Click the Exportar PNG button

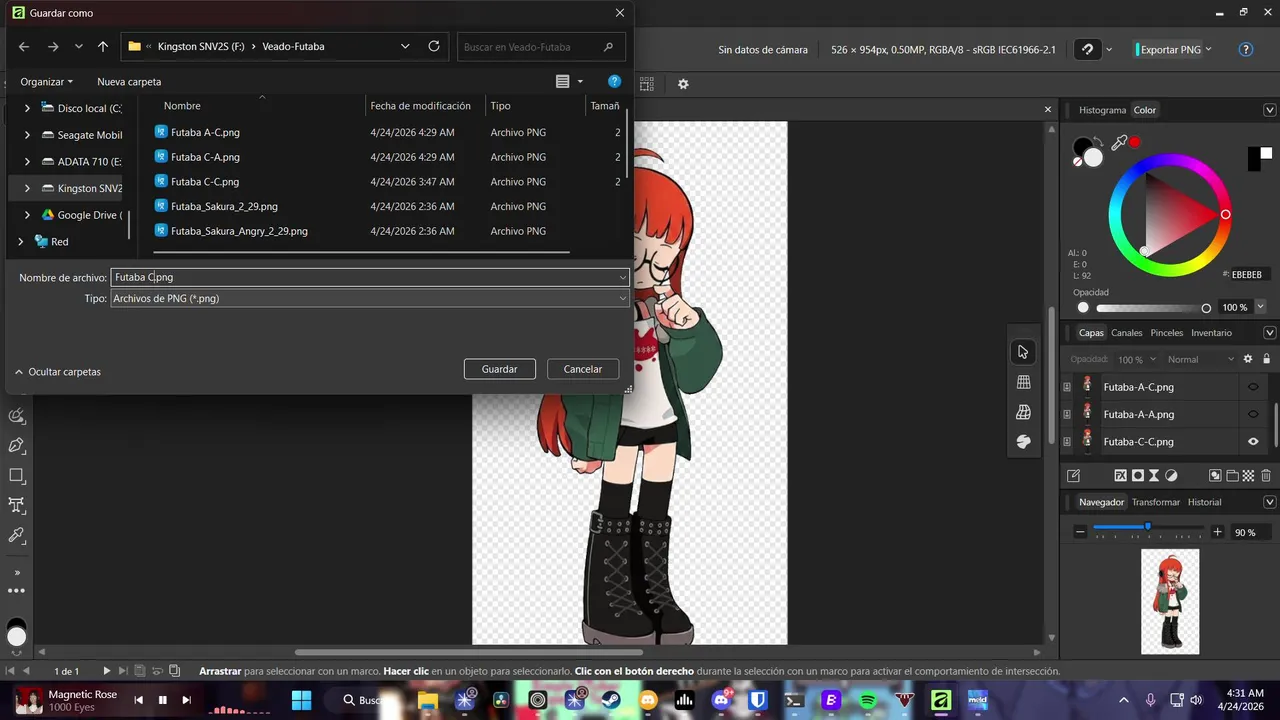[x=1167, y=49]
